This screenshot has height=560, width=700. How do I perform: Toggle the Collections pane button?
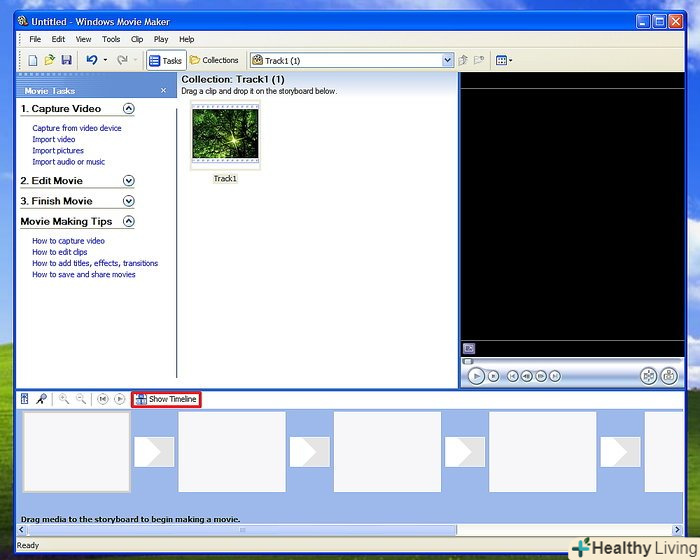(215, 60)
